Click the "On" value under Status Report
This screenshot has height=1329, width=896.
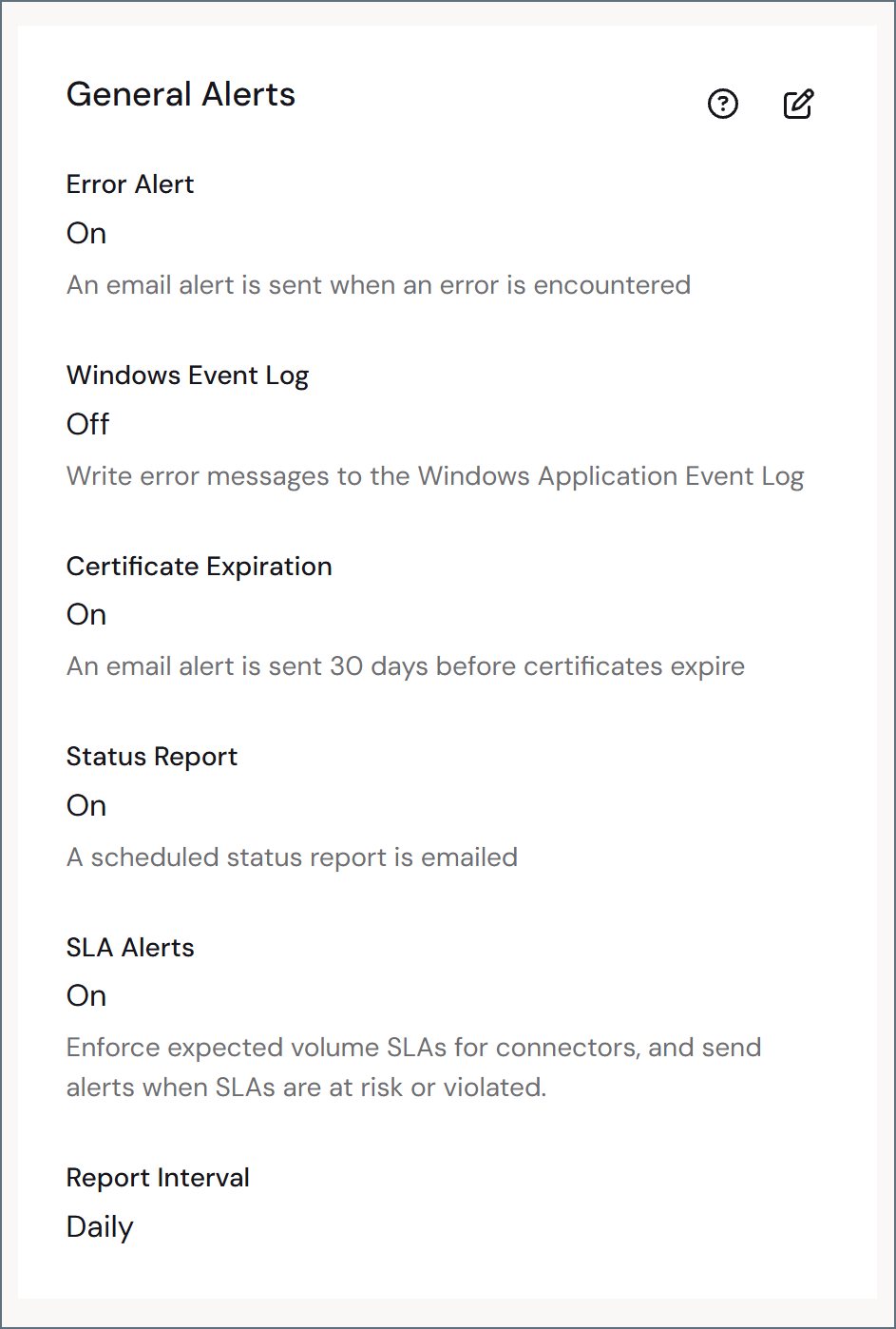click(x=86, y=806)
